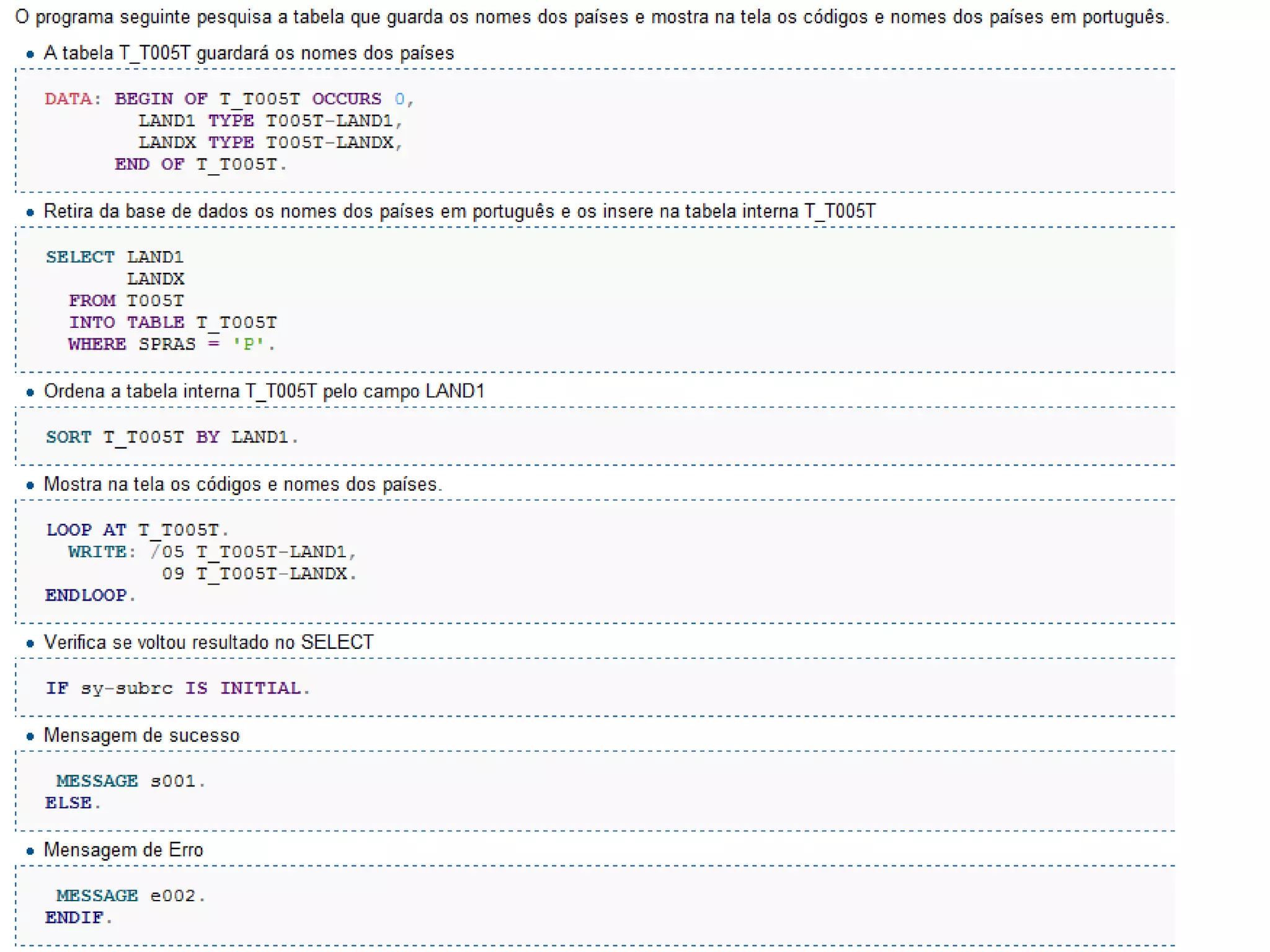Click bullet 'Verifica se voltou resultado no SELECT'
Screen dimensions: 1270x952
click(x=208, y=642)
